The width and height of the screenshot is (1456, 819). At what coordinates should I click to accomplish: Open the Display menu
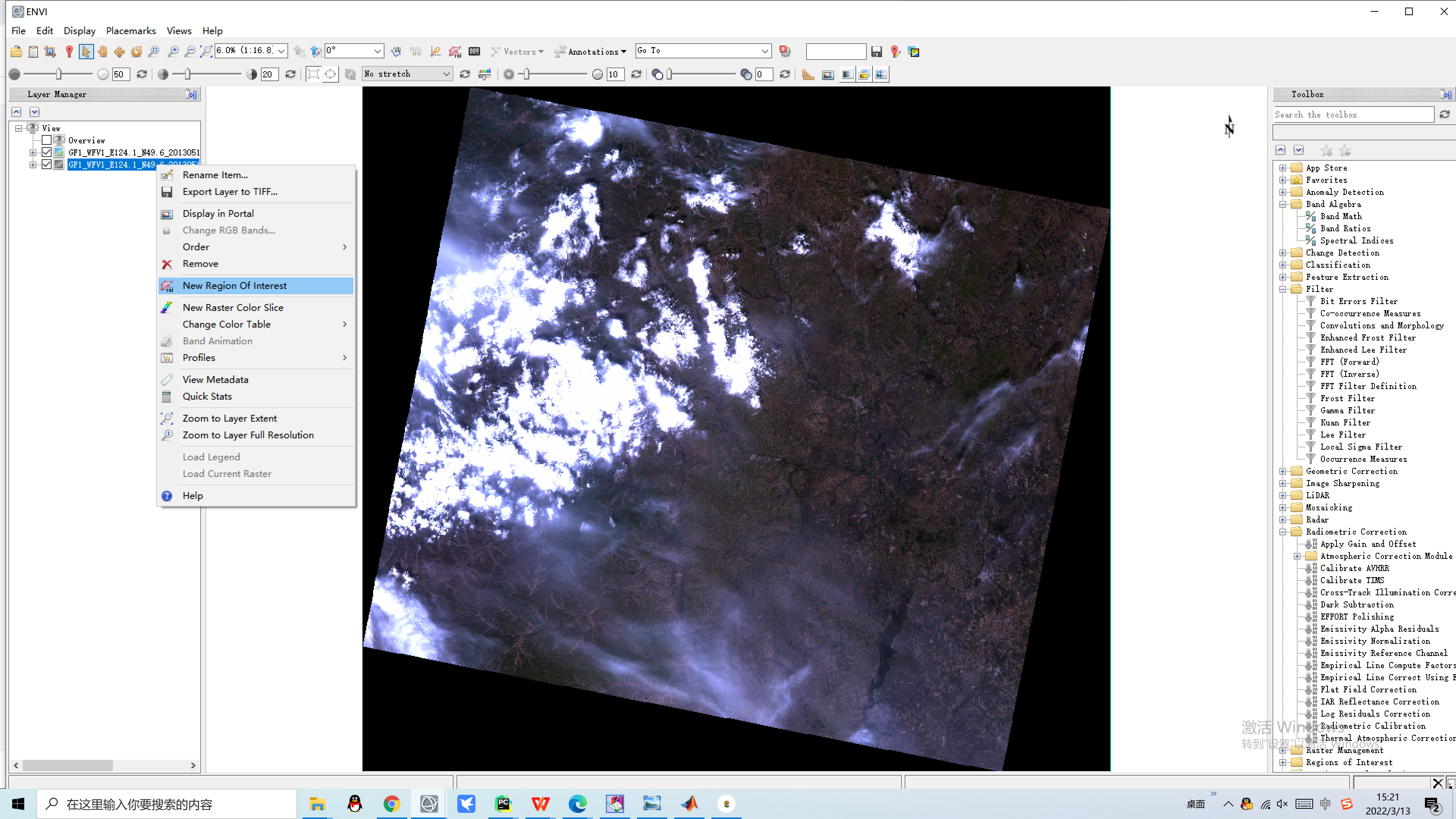(79, 30)
